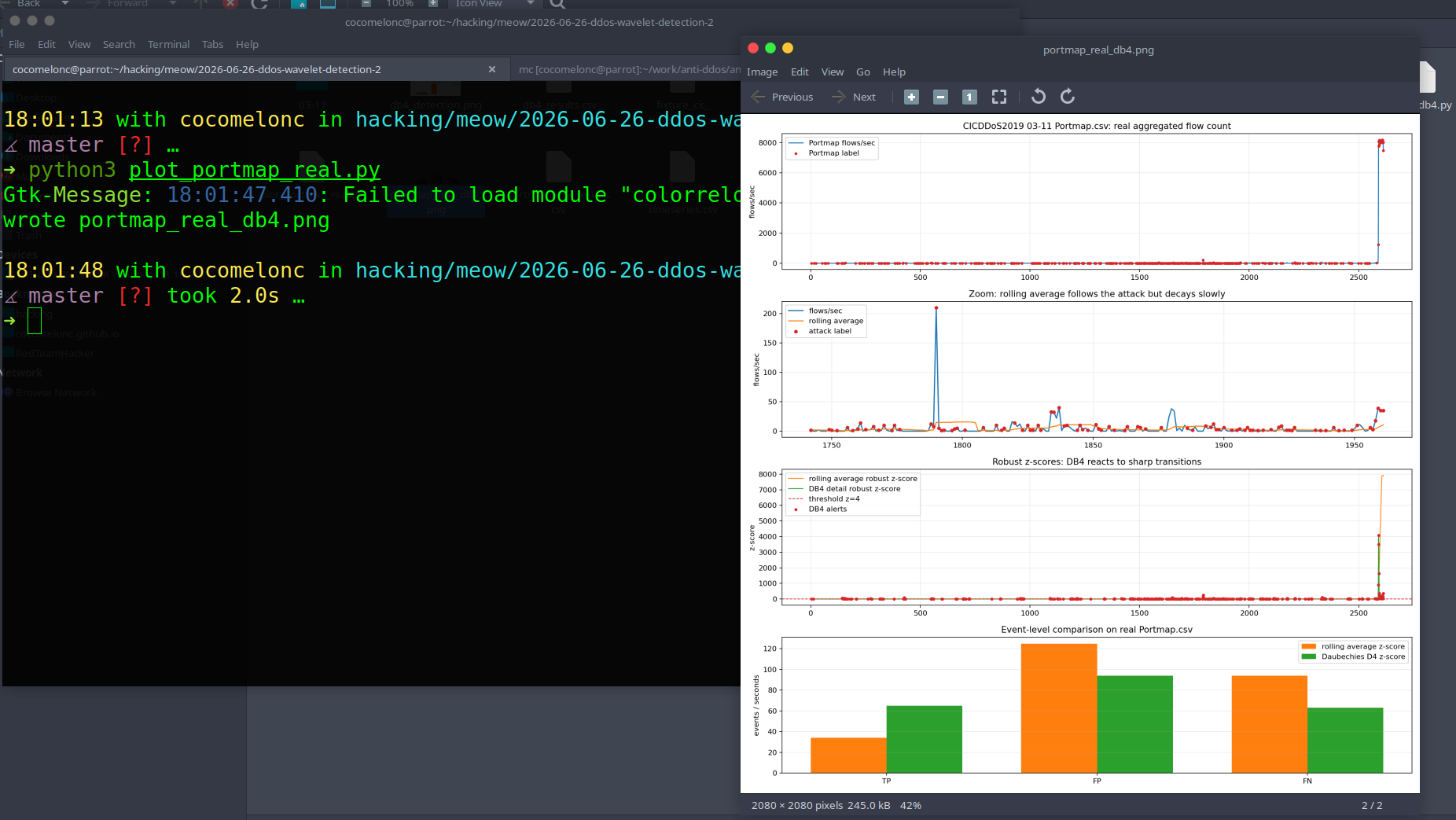Click Zoom In in image viewer toolbar

tap(911, 97)
